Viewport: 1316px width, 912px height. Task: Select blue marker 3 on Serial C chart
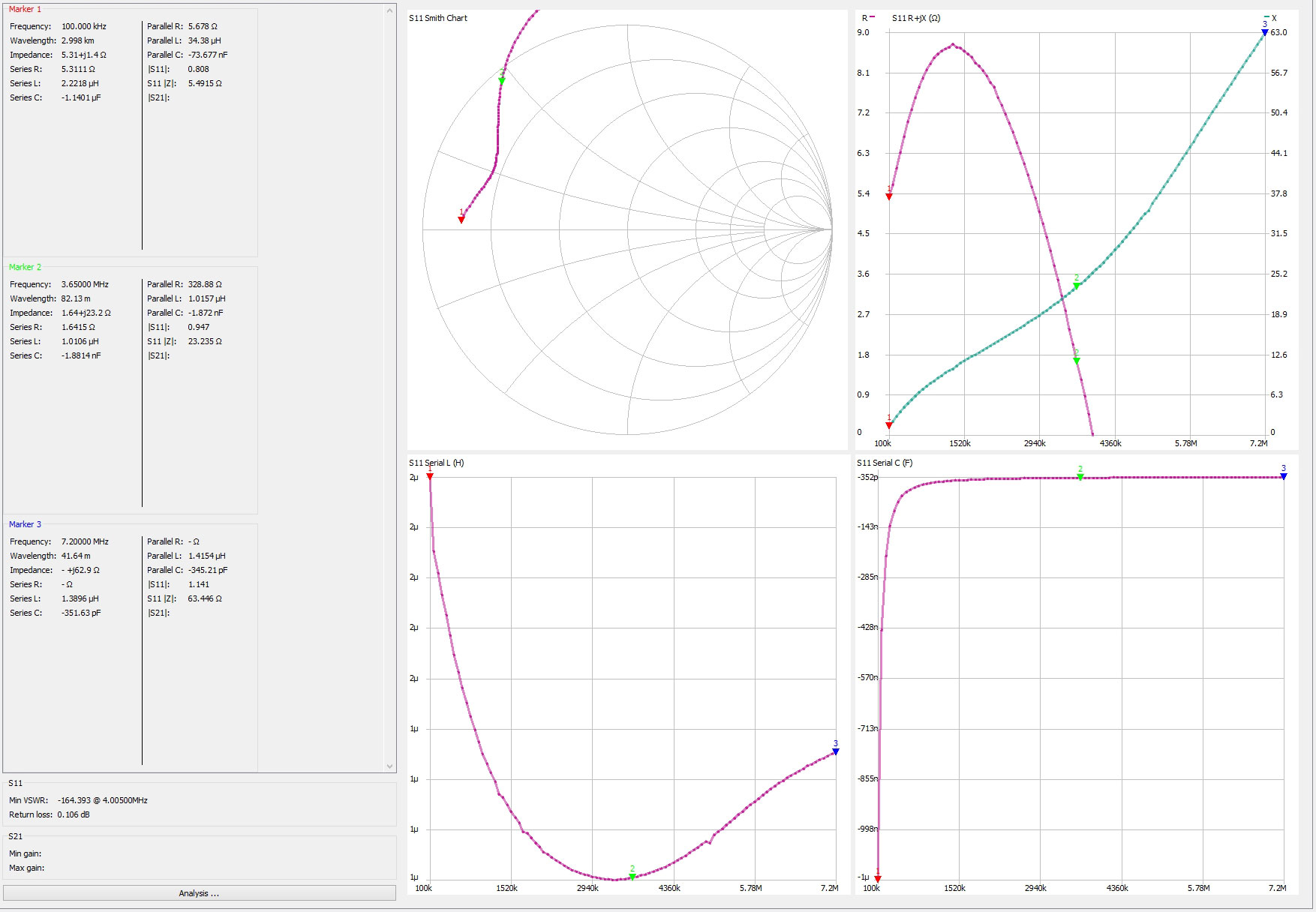[x=1284, y=476]
